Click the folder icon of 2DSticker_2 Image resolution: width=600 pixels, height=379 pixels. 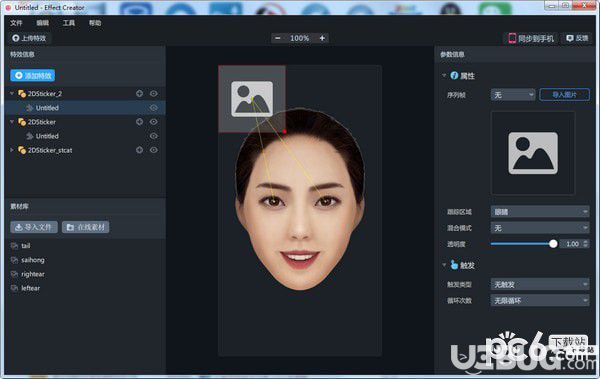[x=22, y=94]
